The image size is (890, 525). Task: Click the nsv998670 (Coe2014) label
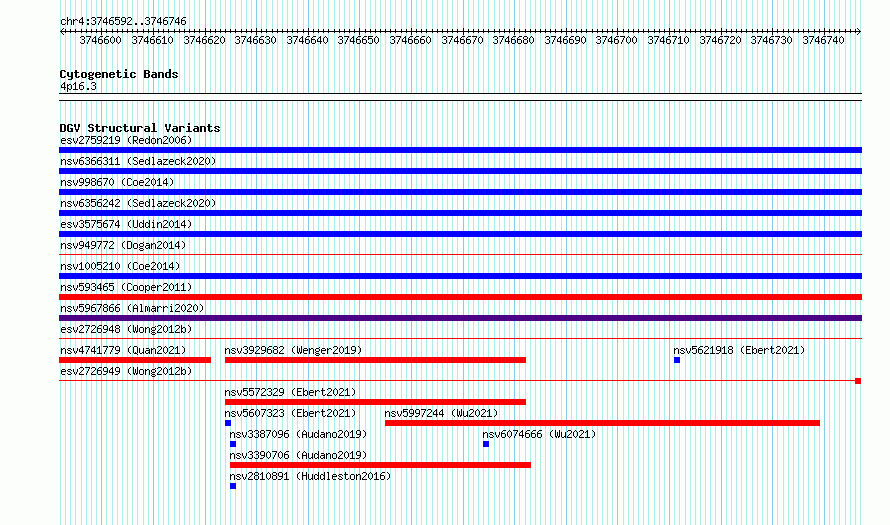coord(117,182)
